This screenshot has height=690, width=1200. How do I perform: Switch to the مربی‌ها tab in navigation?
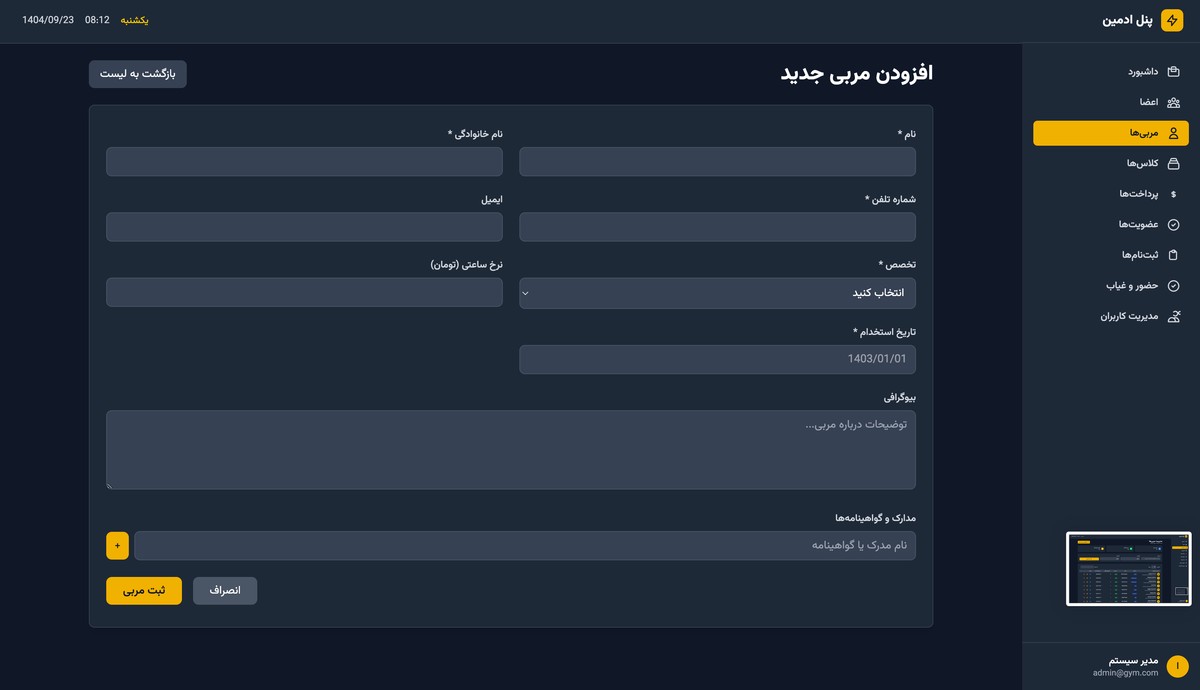pos(1110,132)
